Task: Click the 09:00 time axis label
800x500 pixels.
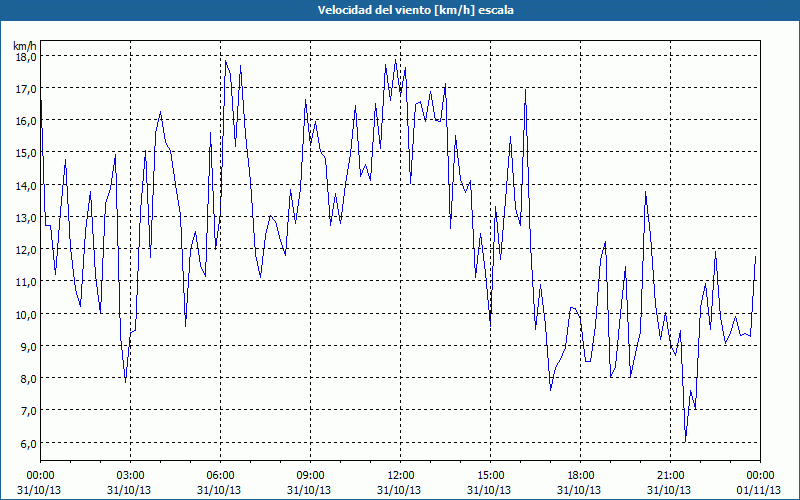Action: click(x=310, y=476)
